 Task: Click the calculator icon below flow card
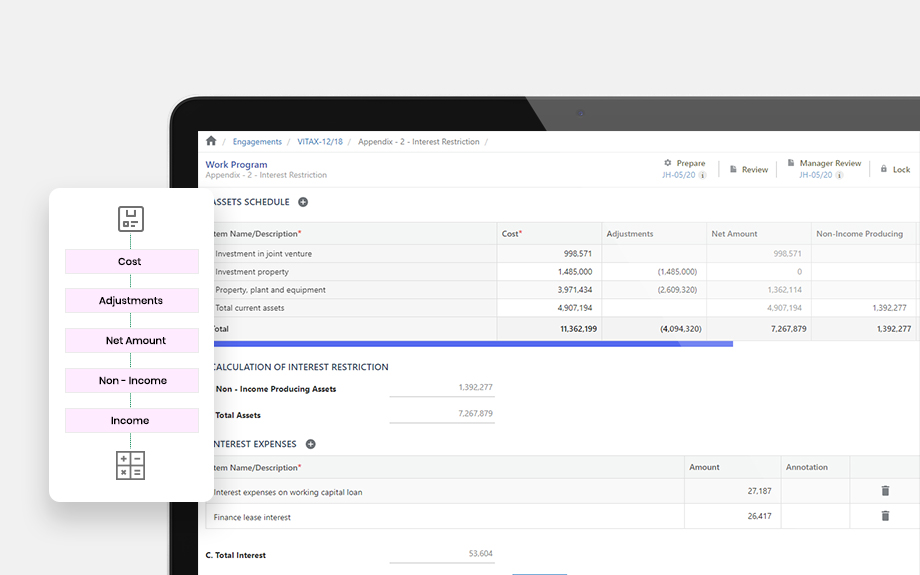coord(130,465)
